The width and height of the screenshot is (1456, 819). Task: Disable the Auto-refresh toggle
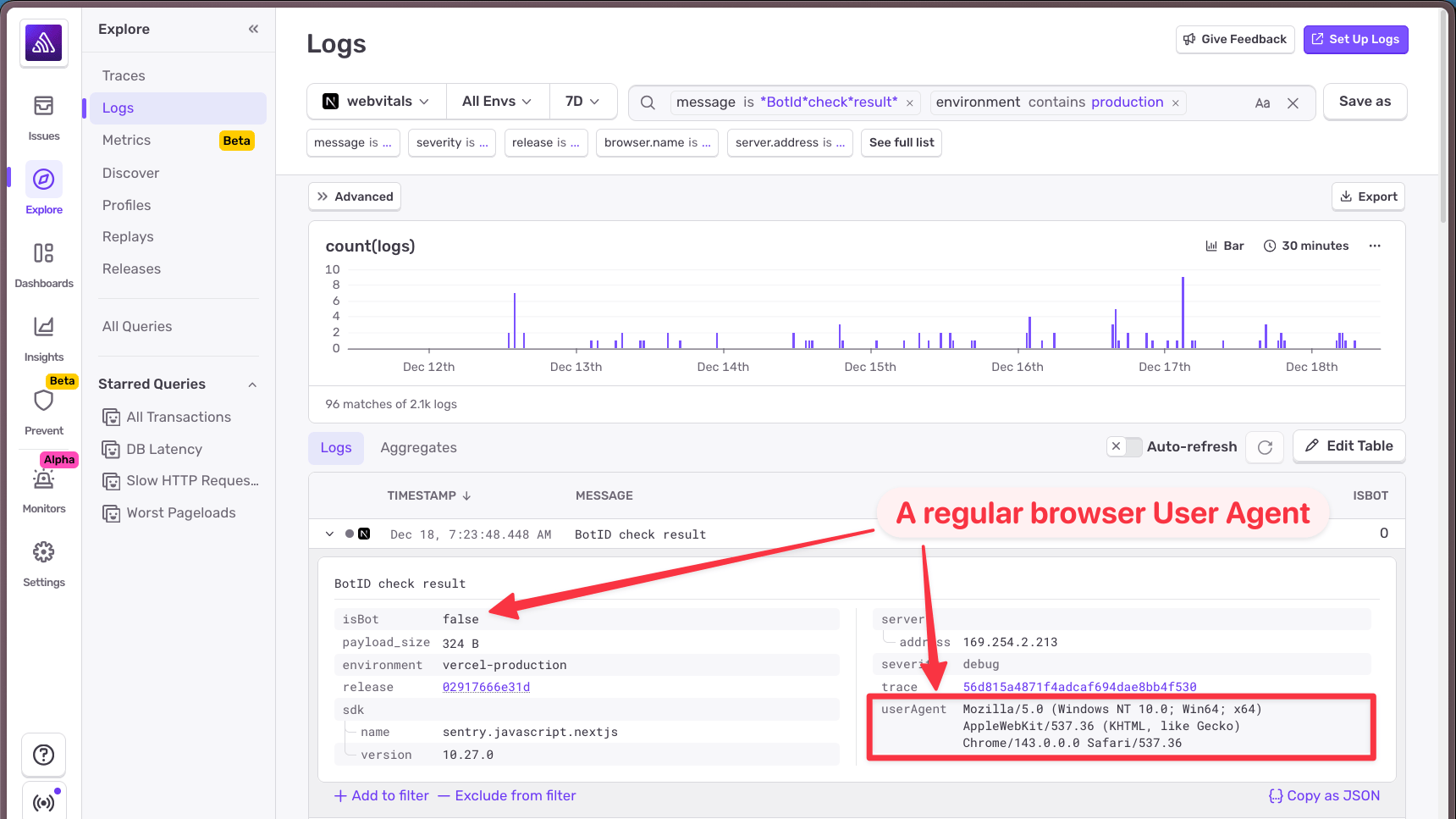tap(1124, 446)
